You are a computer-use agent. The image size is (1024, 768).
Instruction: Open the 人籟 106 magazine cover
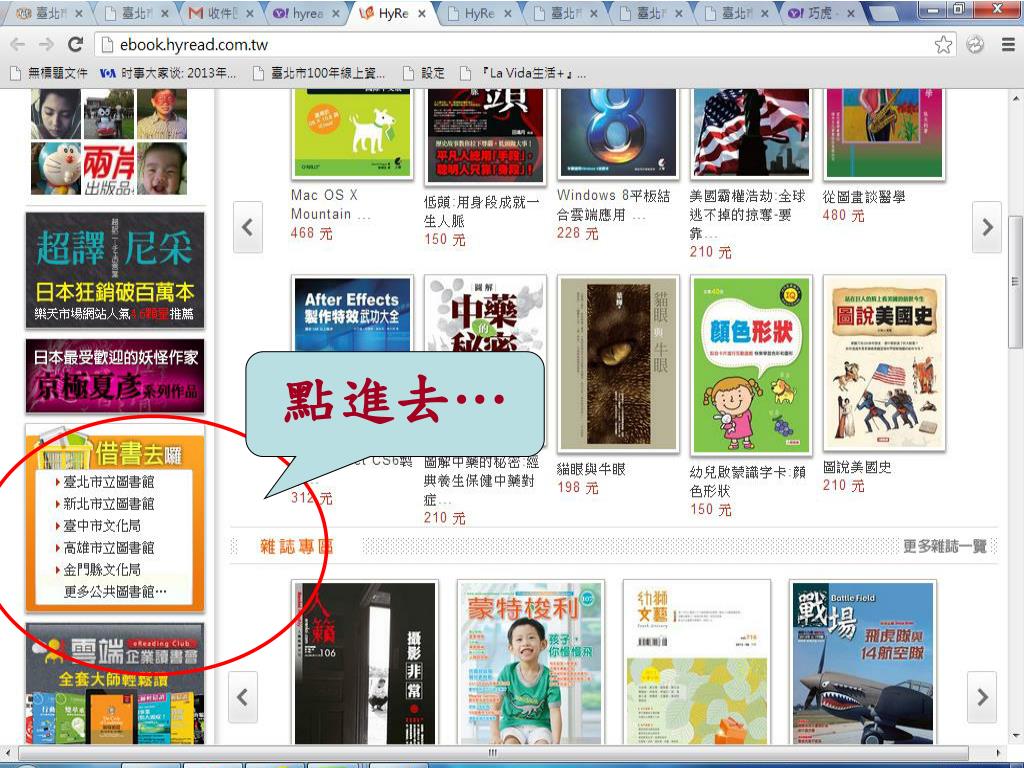365,662
